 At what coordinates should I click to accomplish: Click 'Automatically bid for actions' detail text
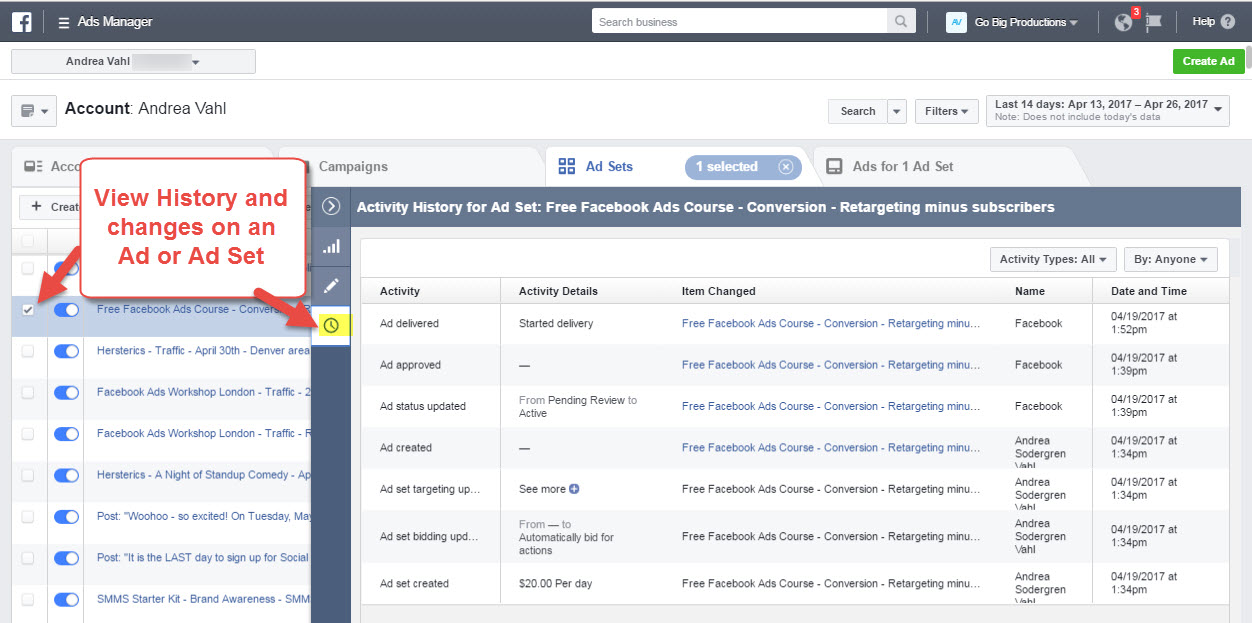(x=566, y=543)
